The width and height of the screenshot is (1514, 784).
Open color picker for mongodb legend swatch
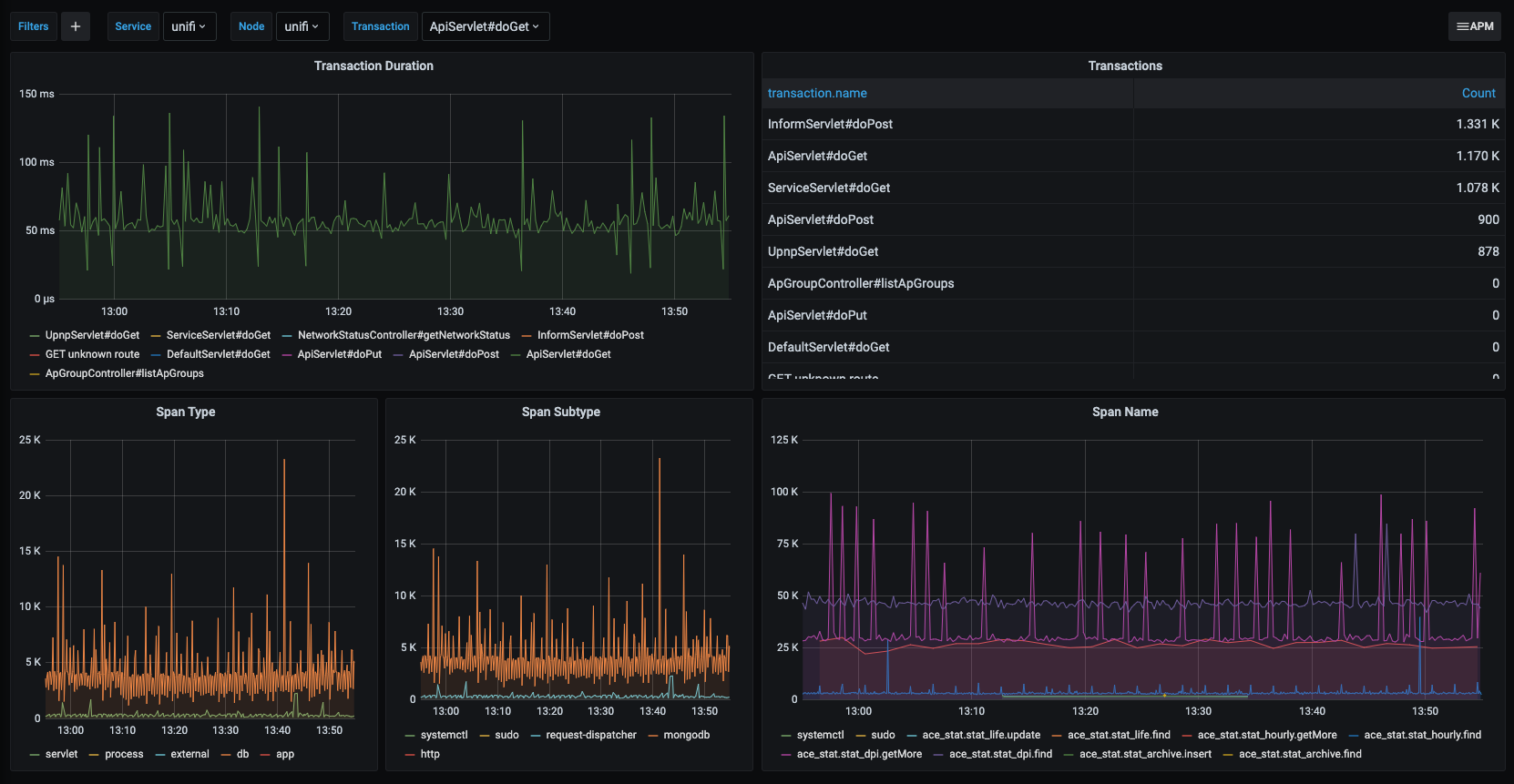[x=653, y=735]
